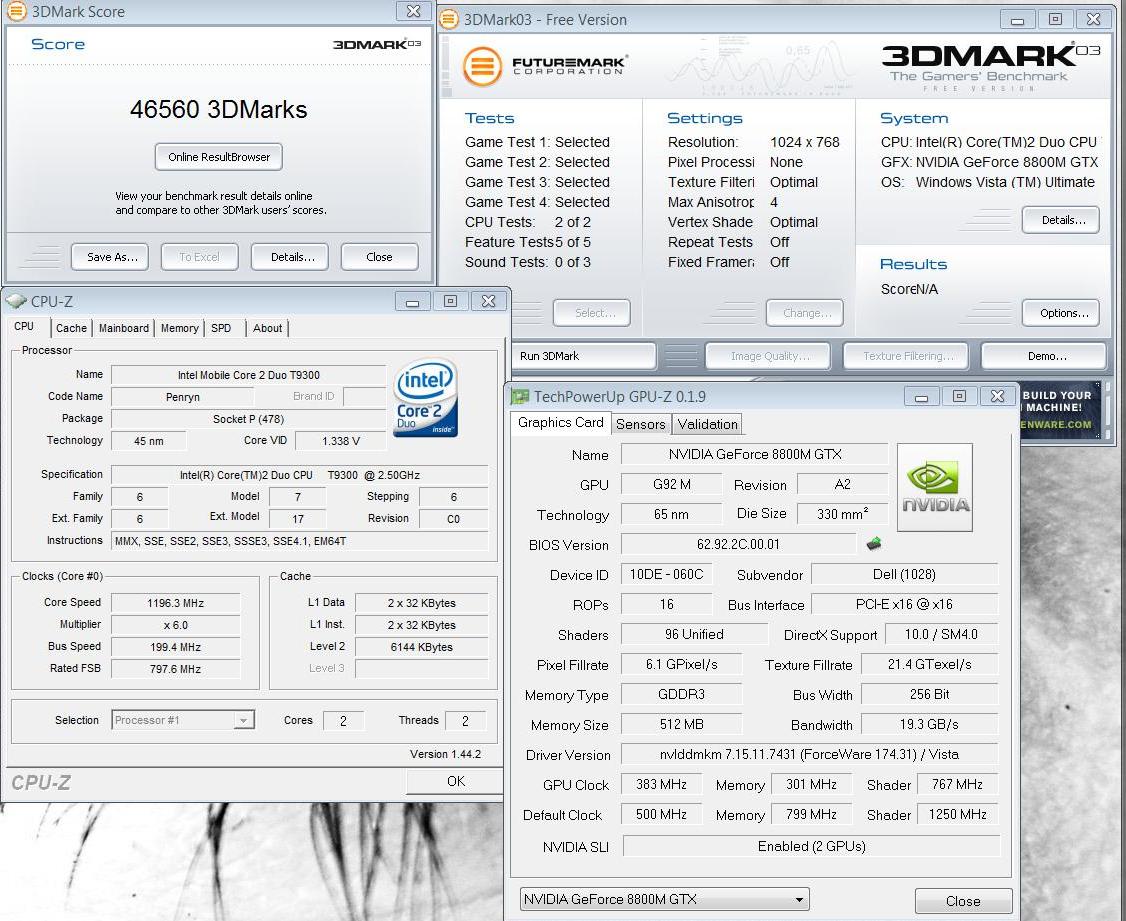Click the Change settings button
This screenshot has width=1126, height=921.
pyautogui.click(x=805, y=313)
